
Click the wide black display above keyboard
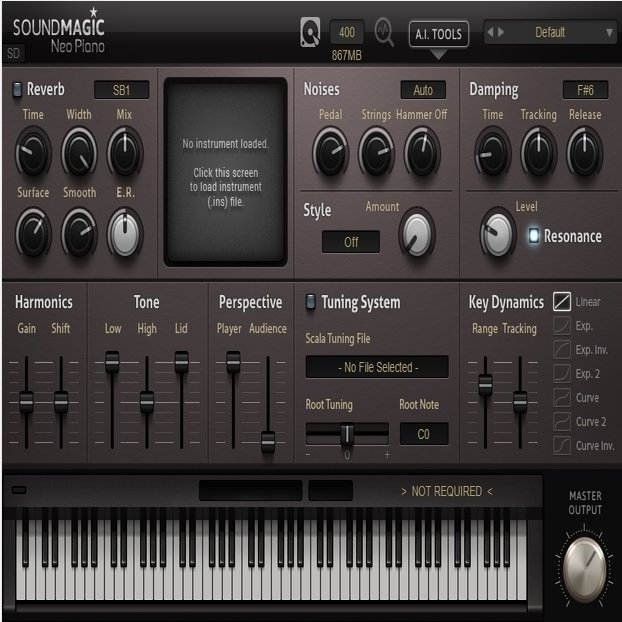(x=251, y=490)
